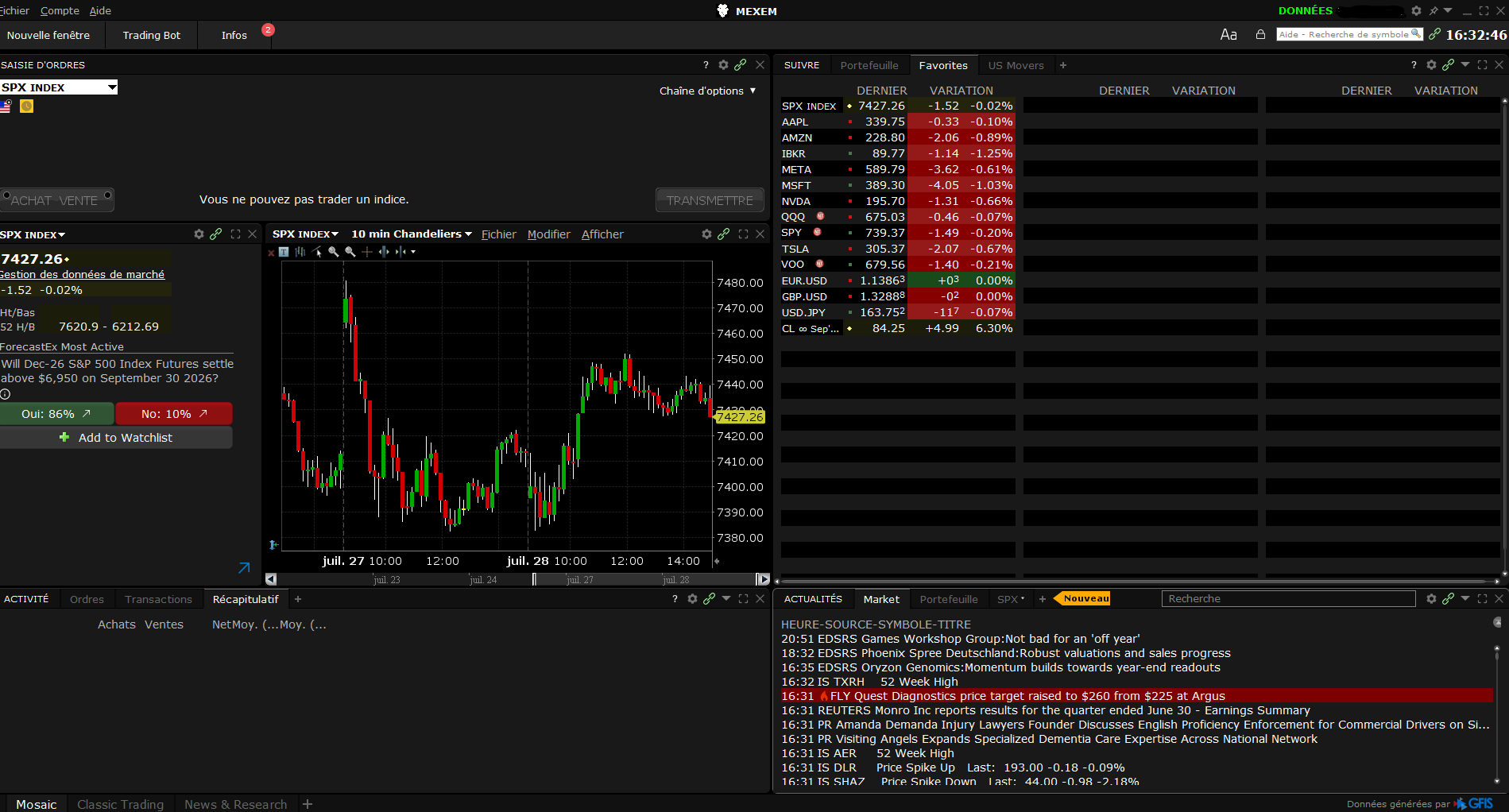
Task: Click the font size Aa icon
Action: [x=1228, y=34]
